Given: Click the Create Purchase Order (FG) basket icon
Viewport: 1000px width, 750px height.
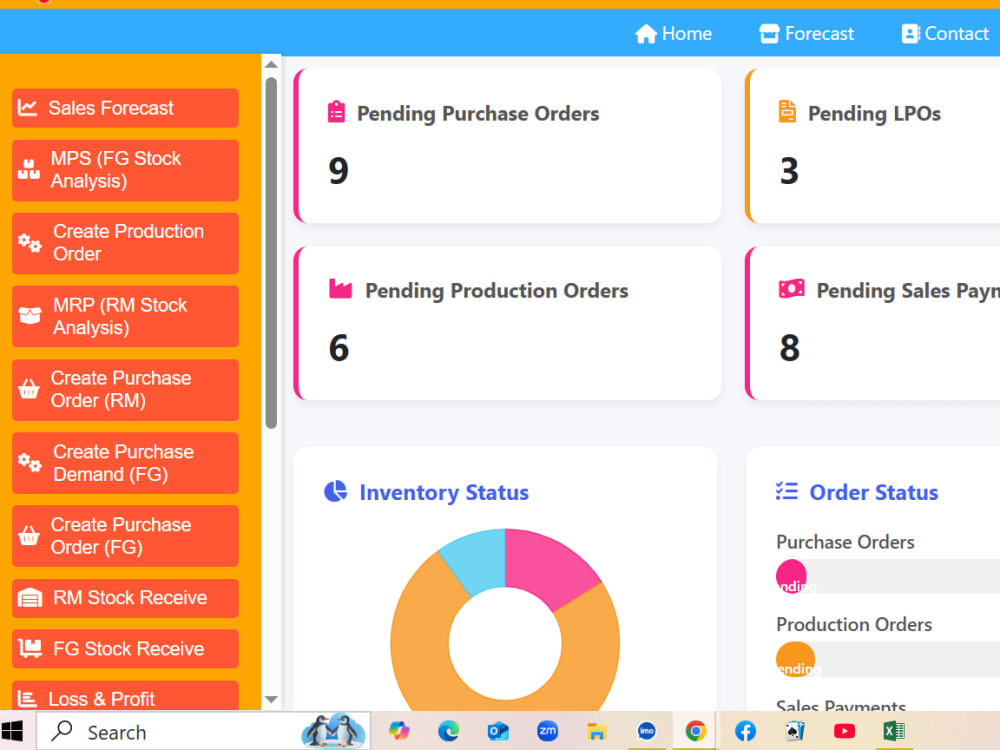Looking at the screenshot, I should (x=28, y=535).
